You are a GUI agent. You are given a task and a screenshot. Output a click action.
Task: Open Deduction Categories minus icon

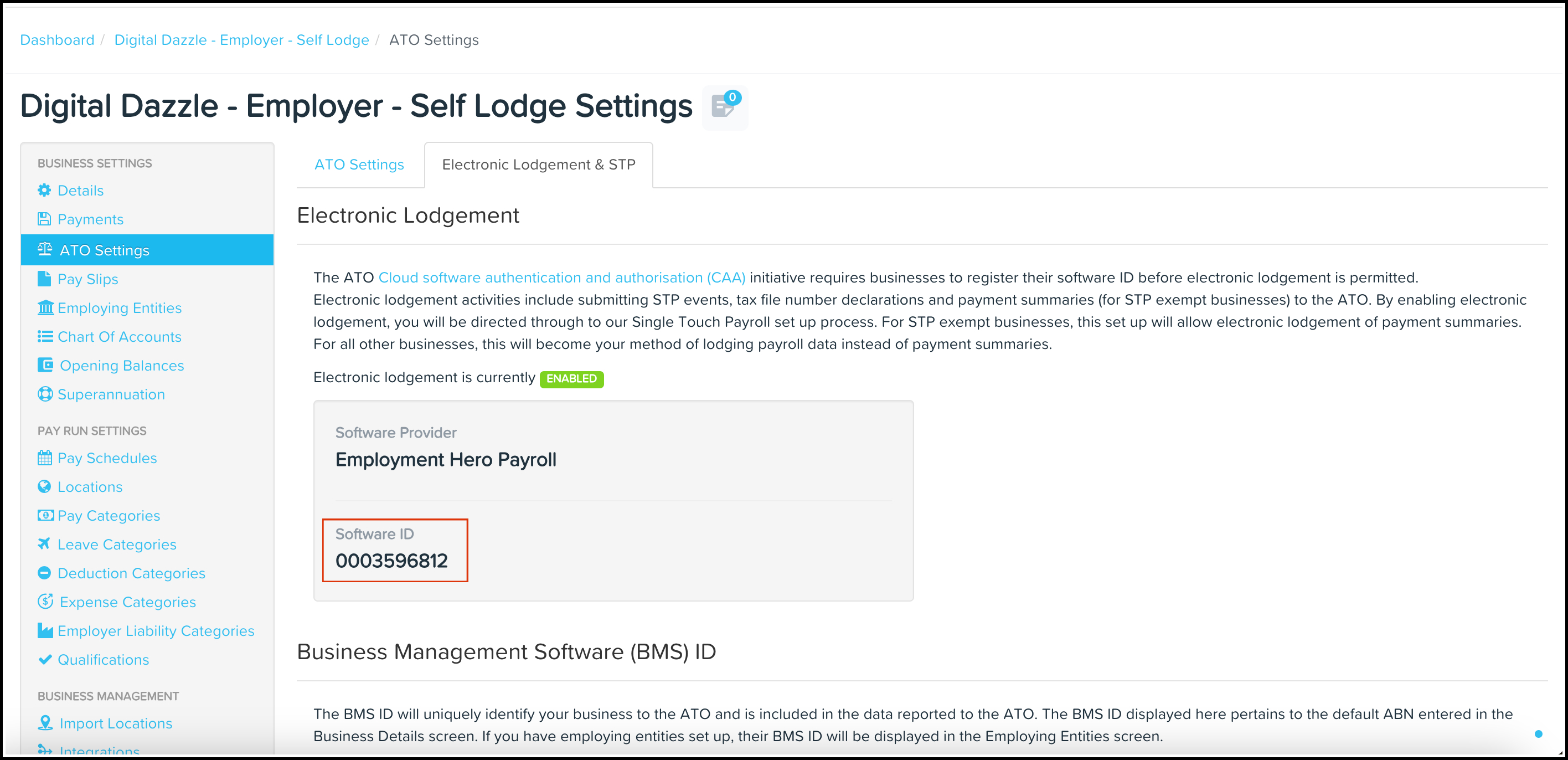click(44, 572)
